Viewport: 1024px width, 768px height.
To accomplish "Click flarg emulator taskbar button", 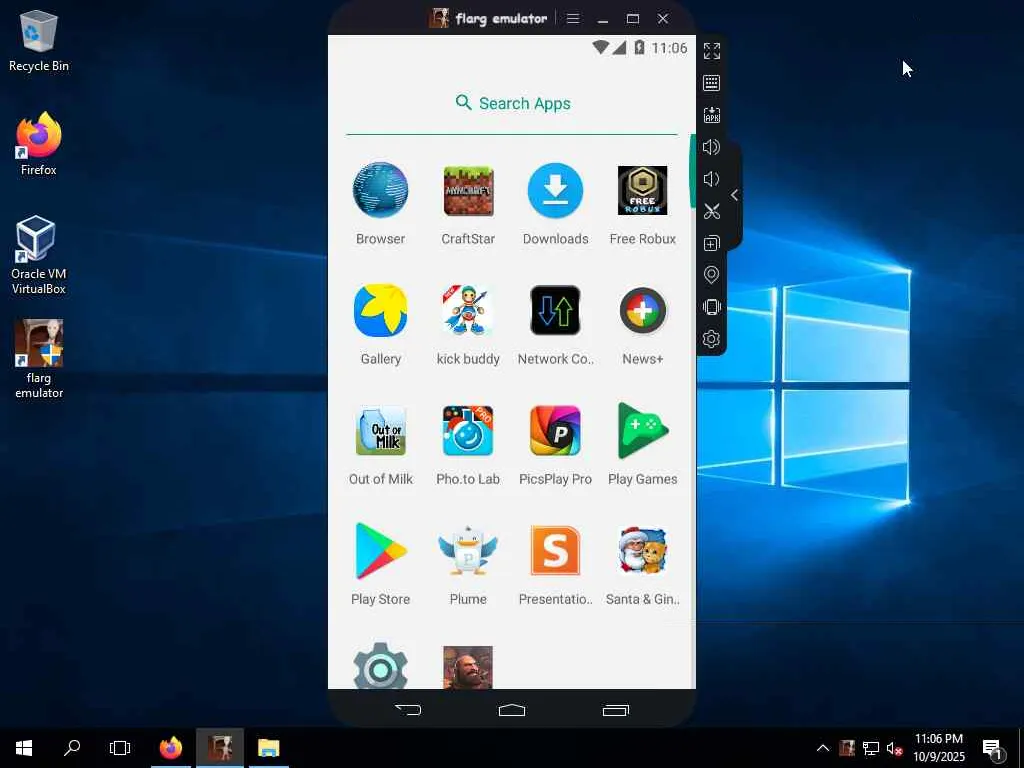I will [220, 748].
